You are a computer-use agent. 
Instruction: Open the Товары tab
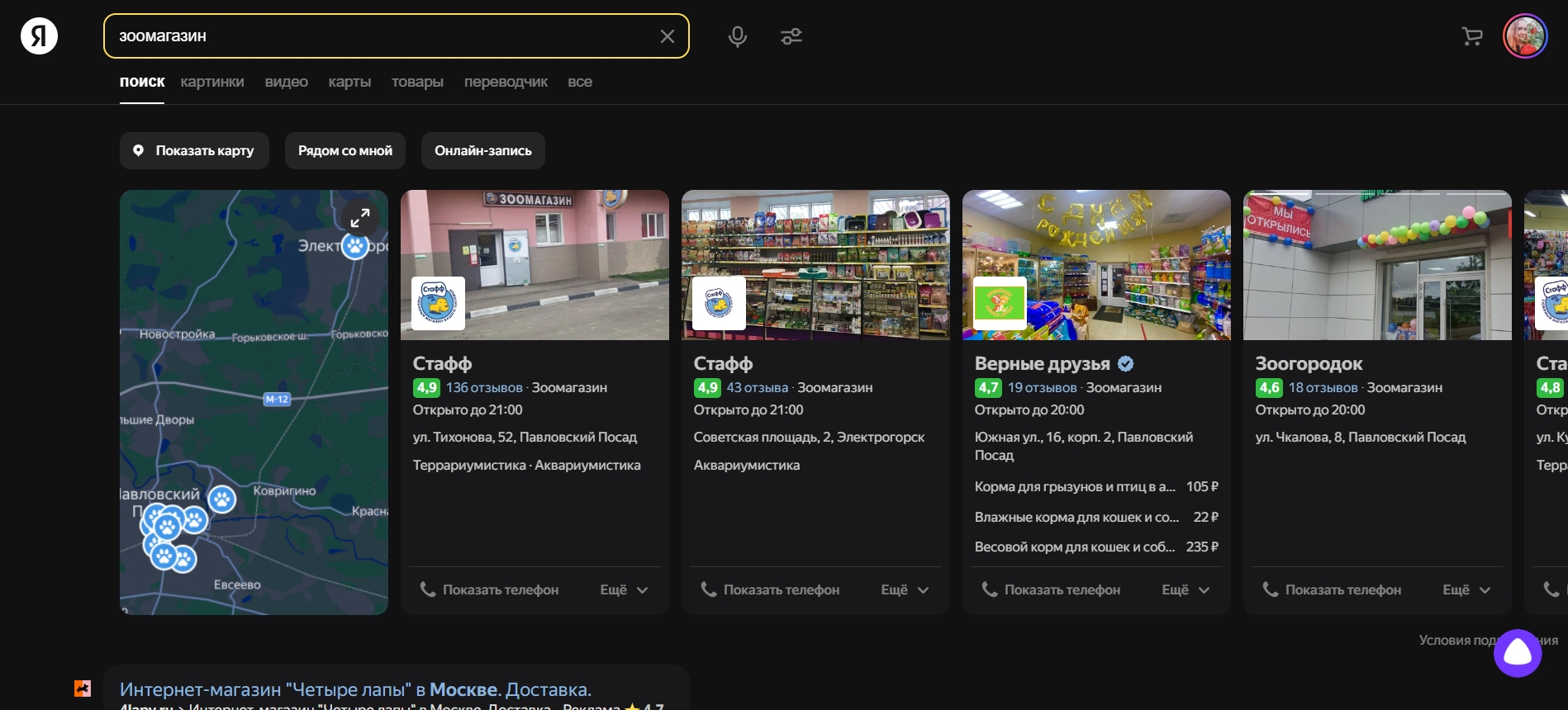(417, 82)
